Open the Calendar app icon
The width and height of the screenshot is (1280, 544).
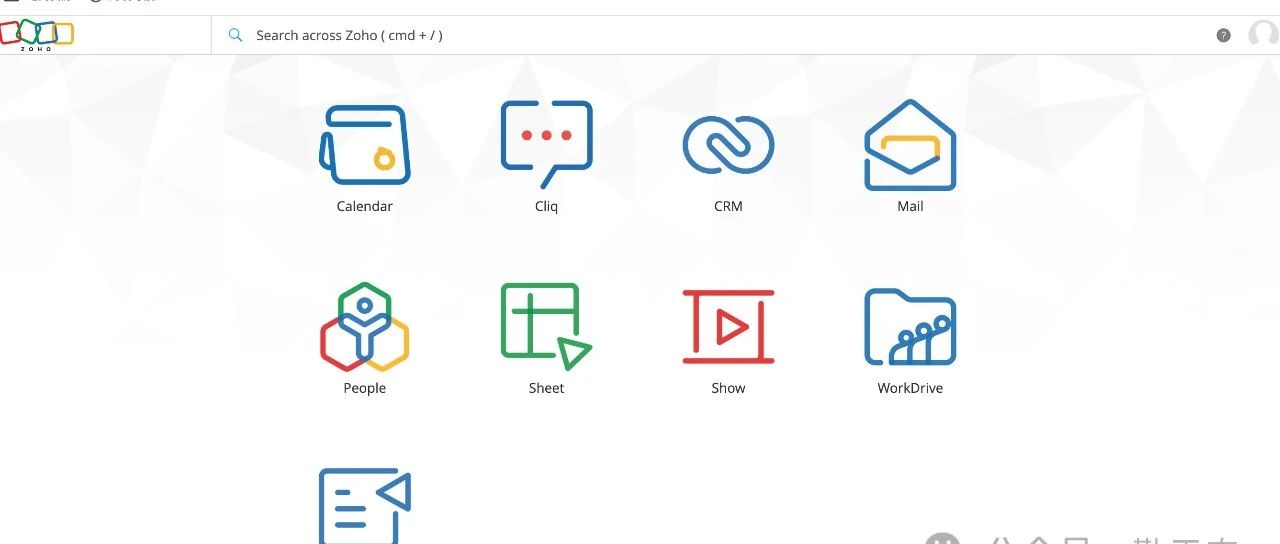tap(365, 145)
